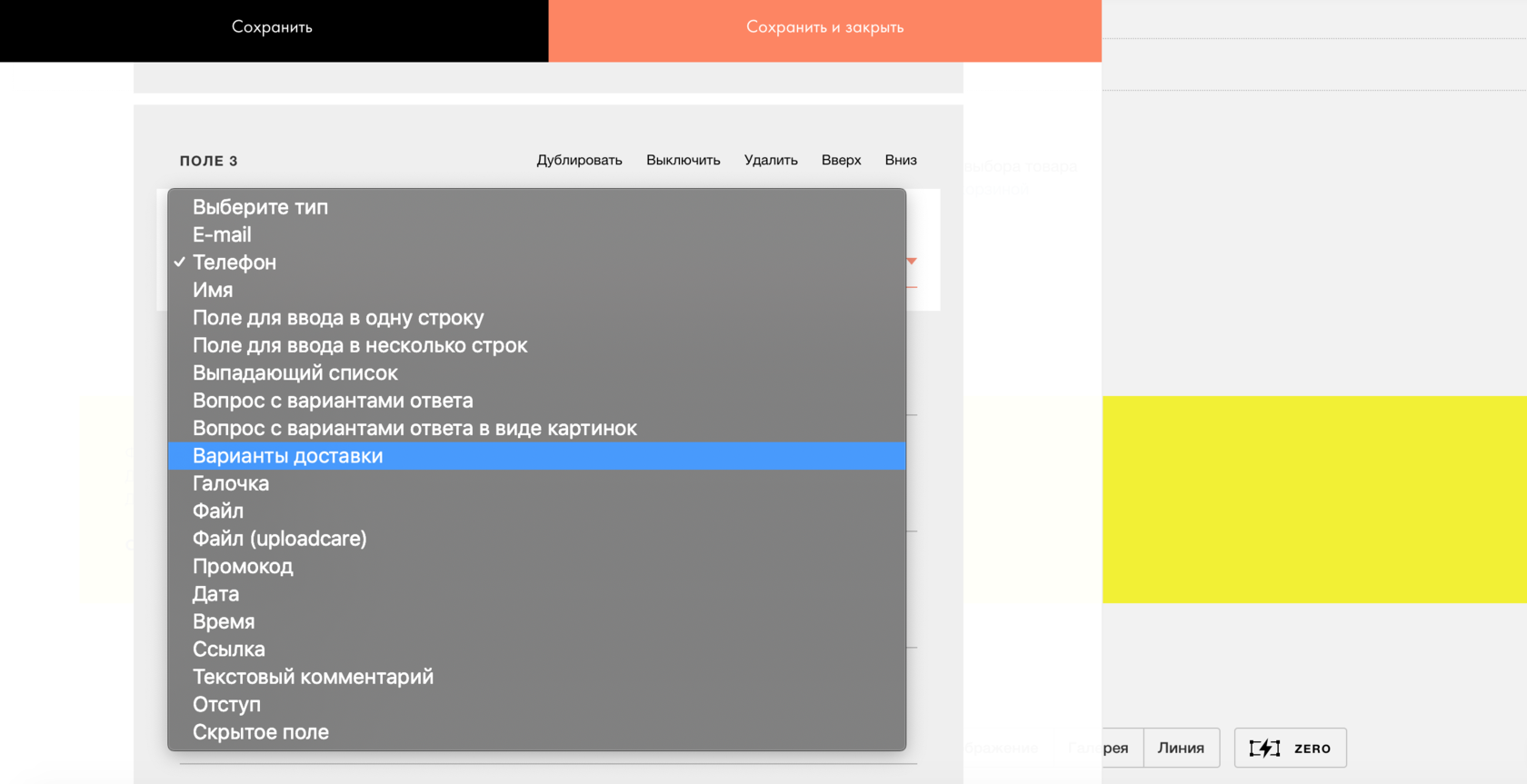
Task: Pick 'Дата' from the type list
Action: [x=215, y=594]
